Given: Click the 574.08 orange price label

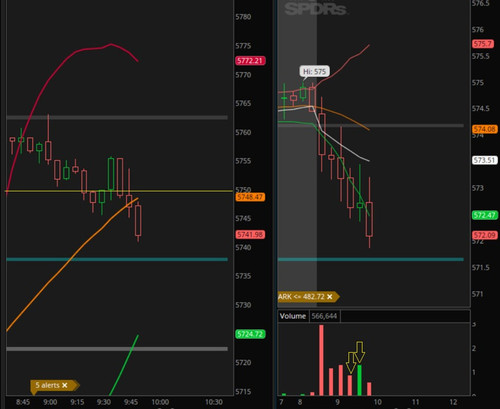Looking at the screenshot, I should pos(485,129).
